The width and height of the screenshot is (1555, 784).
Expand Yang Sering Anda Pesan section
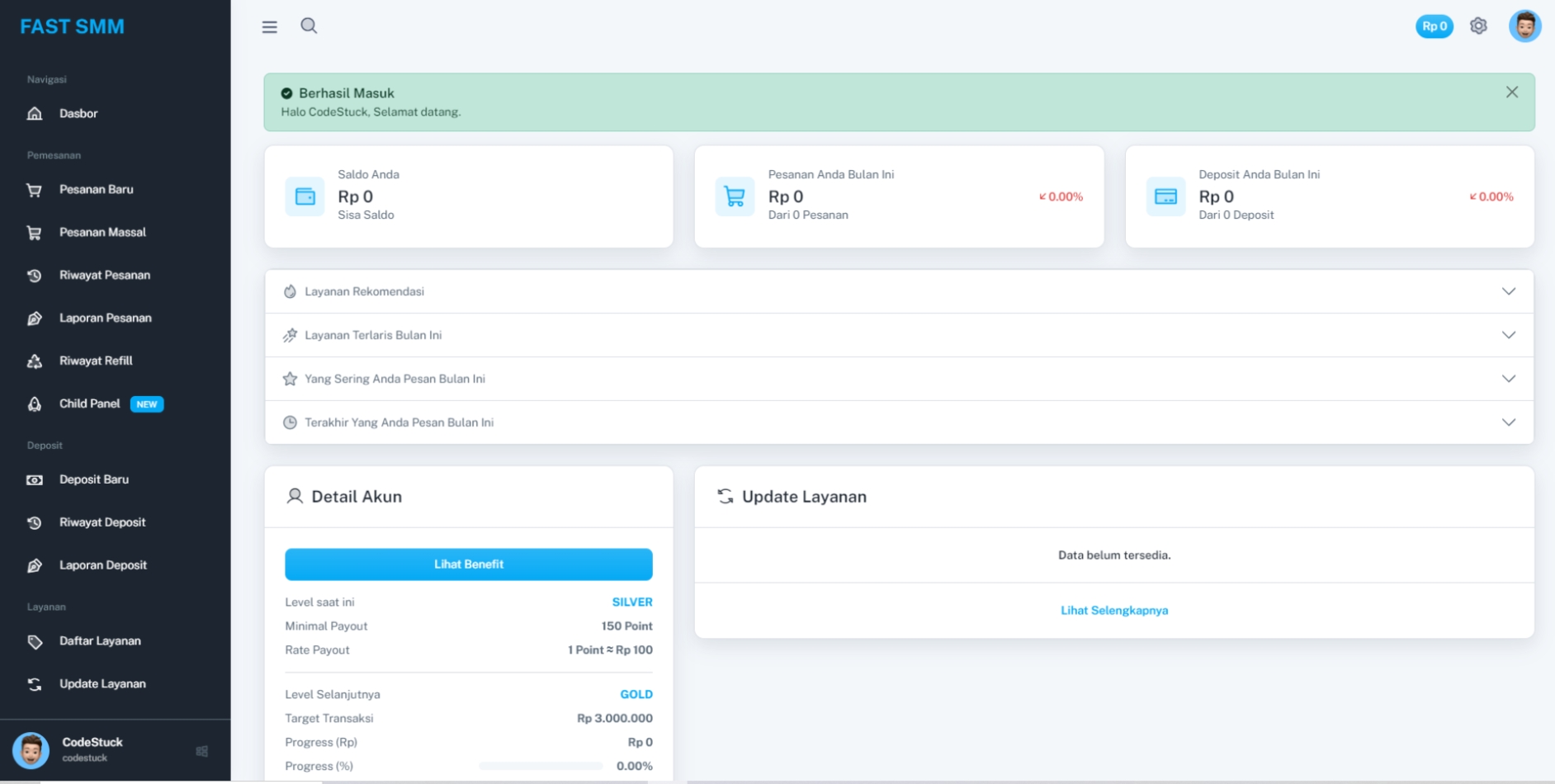(x=1508, y=379)
